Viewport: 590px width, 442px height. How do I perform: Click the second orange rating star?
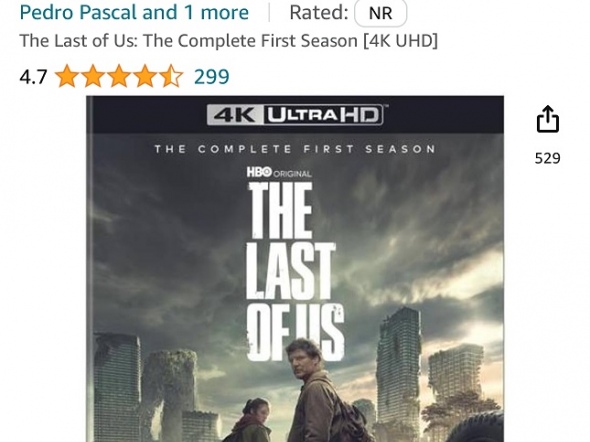pyautogui.click(x=93, y=76)
